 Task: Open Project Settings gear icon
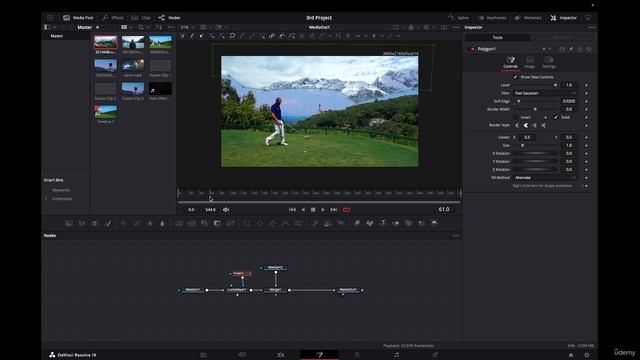click(x=587, y=355)
